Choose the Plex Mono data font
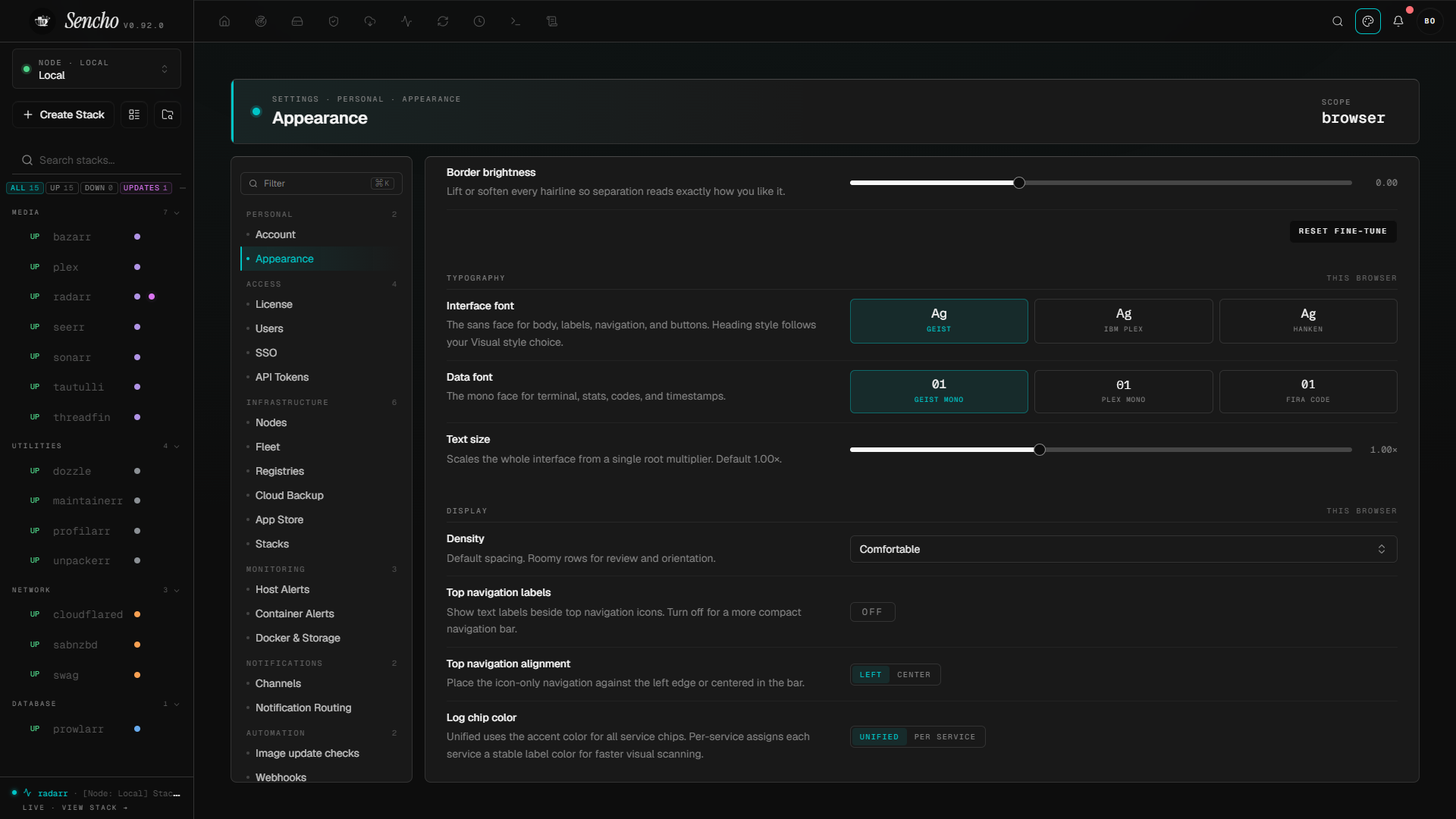This screenshot has height=819, width=1456. [1123, 391]
